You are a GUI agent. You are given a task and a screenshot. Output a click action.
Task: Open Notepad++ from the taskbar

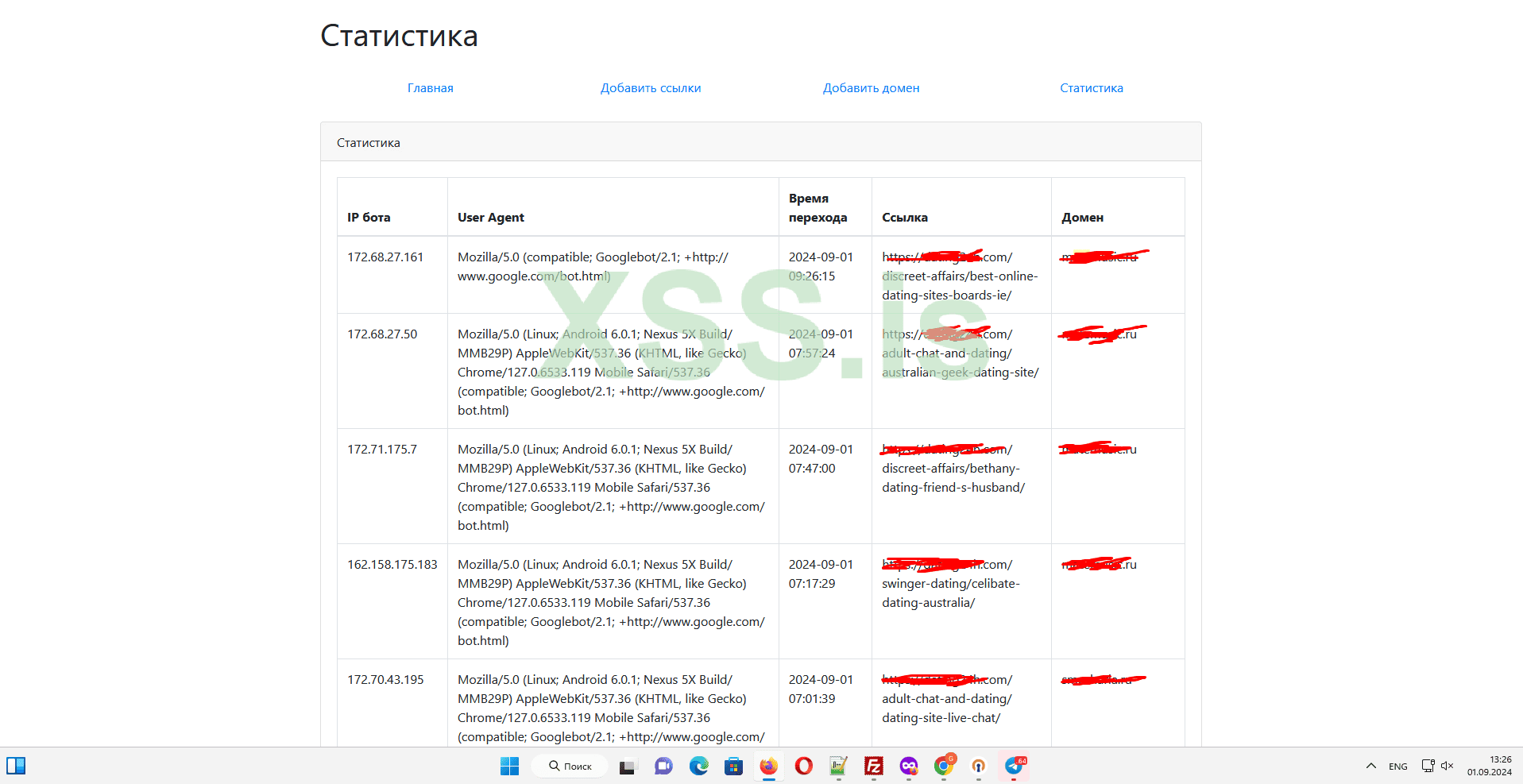[838, 766]
